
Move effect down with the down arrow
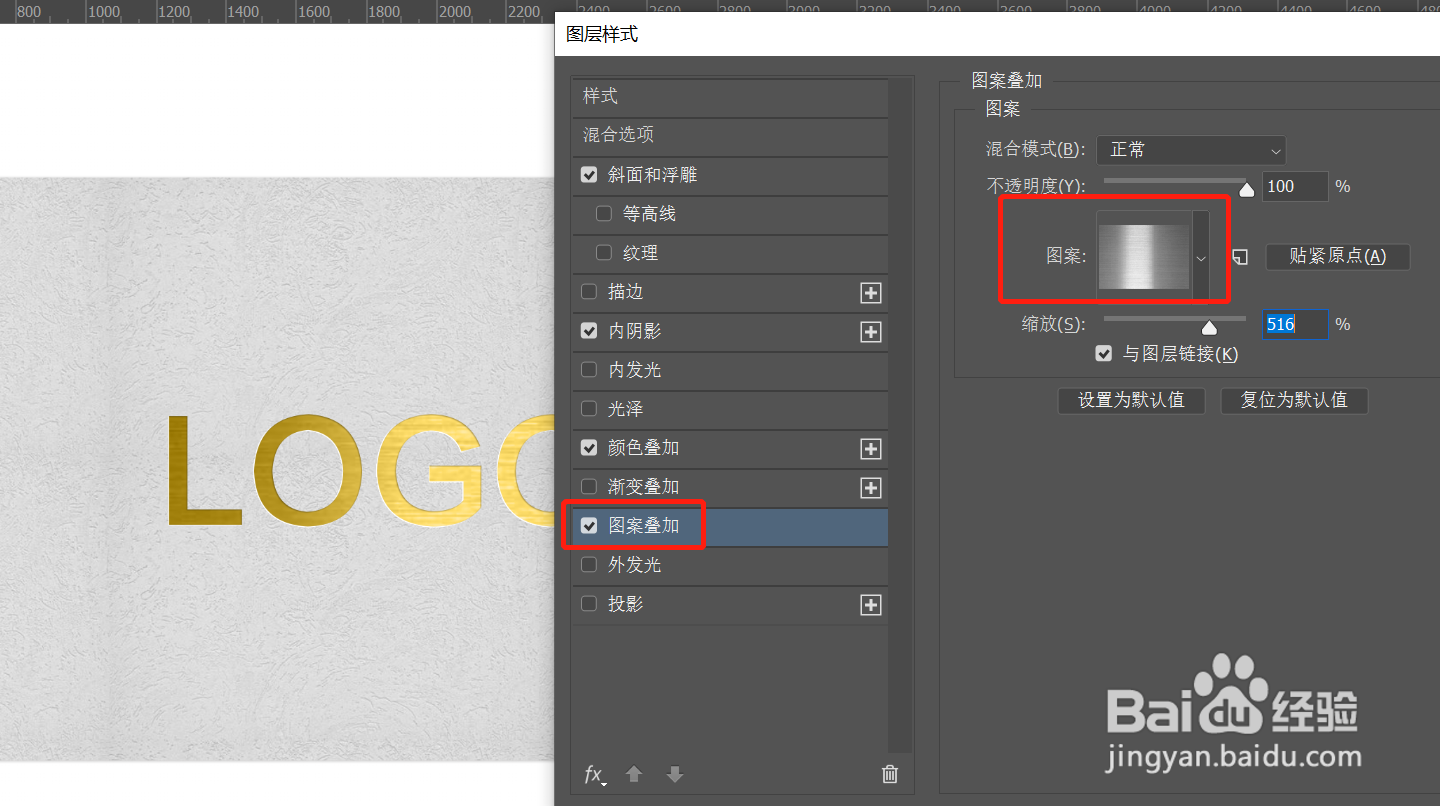click(x=675, y=774)
